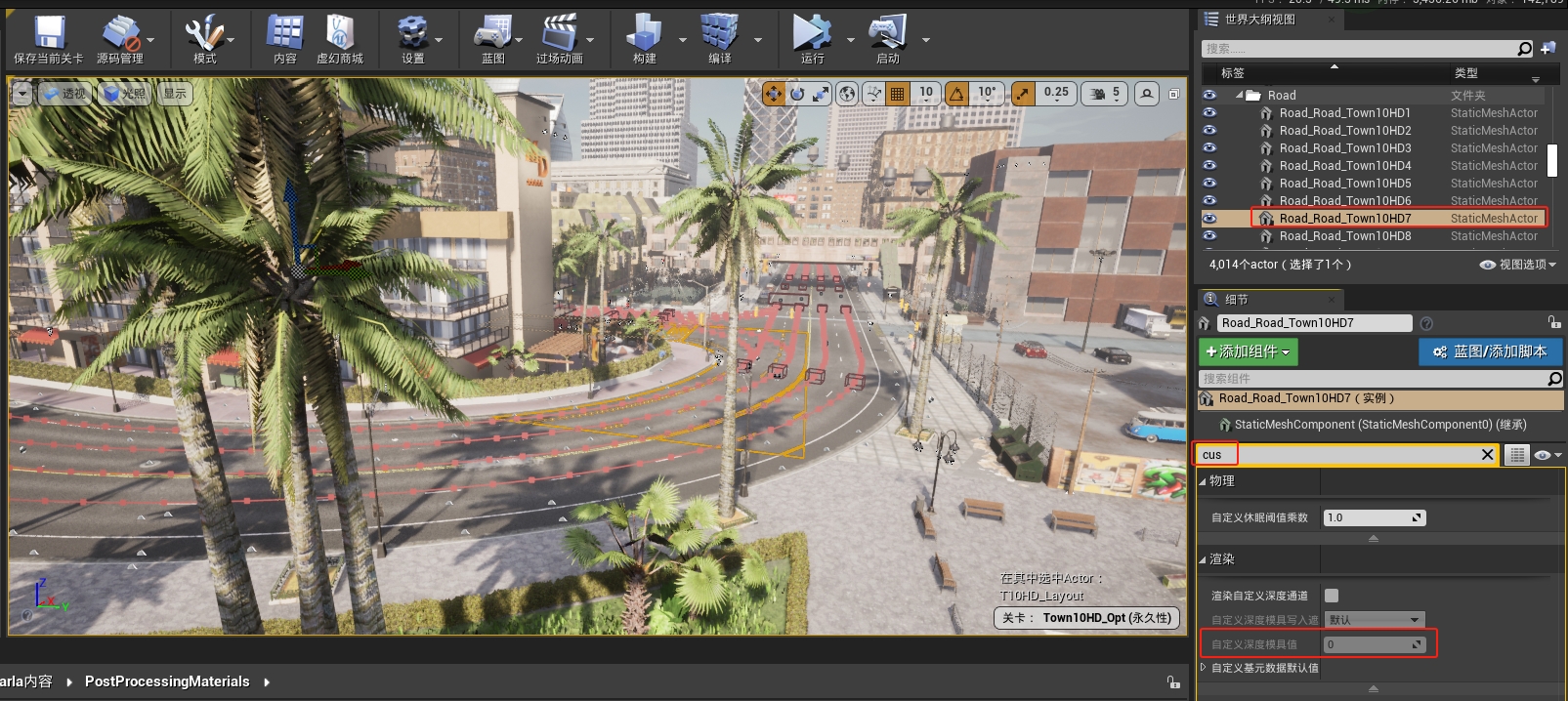Select the translate gizmo tool in viewport
Image resolution: width=1568 pixels, height=701 pixels.
tap(773, 94)
